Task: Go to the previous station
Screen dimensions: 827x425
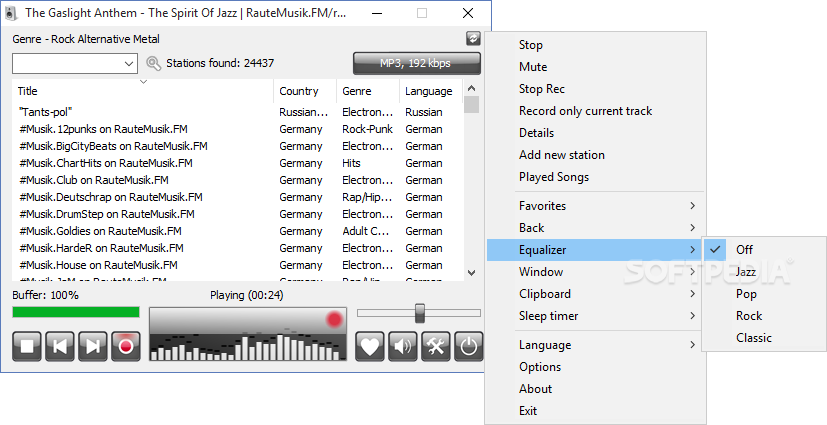Action: 60,346
